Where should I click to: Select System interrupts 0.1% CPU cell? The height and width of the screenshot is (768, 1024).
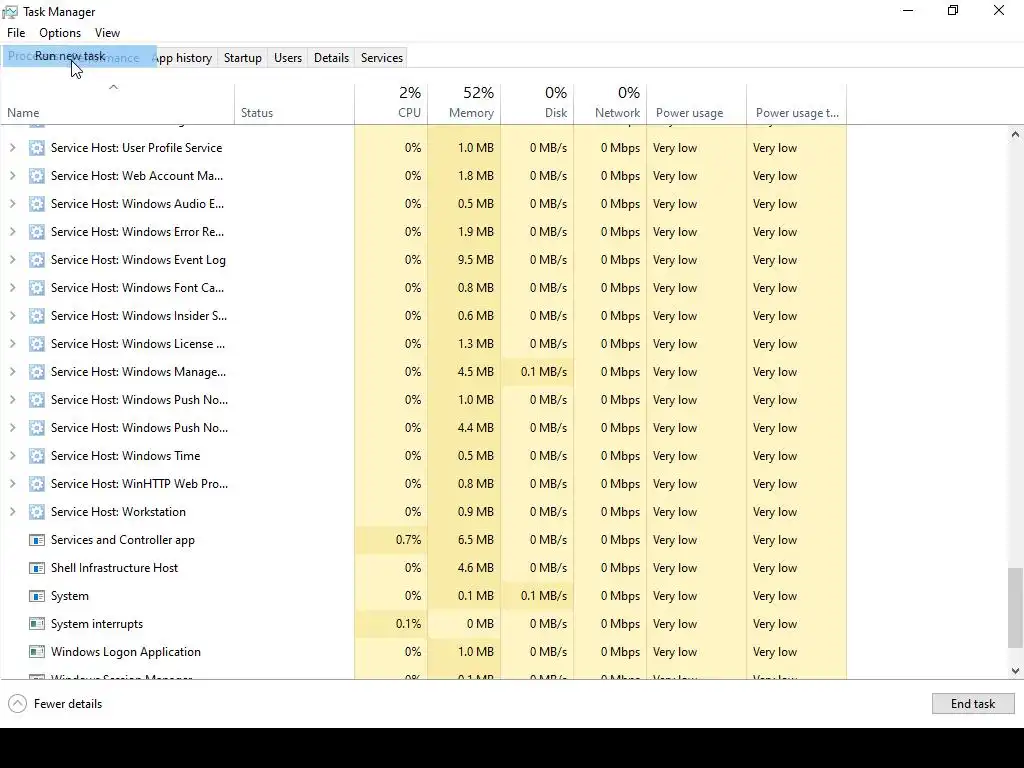(x=391, y=624)
